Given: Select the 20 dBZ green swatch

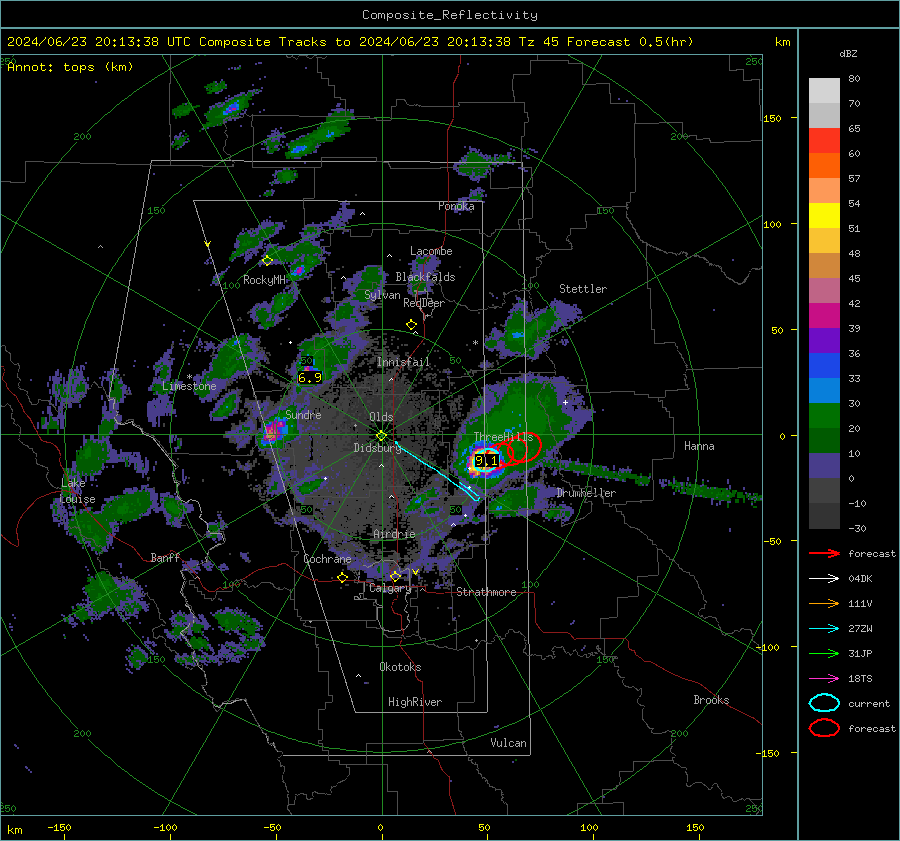Looking at the screenshot, I should click(824, 440).
